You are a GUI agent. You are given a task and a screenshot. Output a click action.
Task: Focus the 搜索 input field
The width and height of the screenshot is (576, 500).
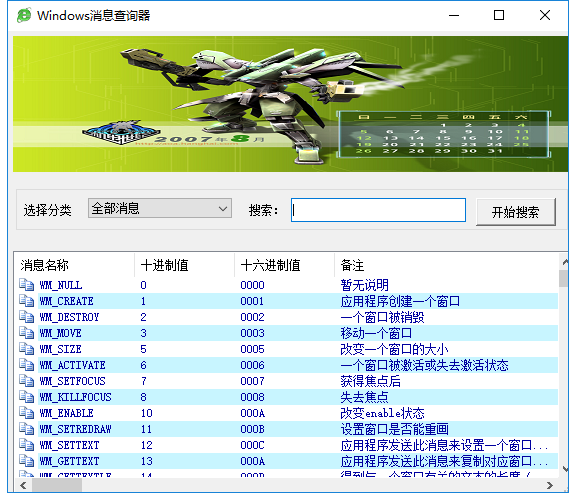tap(378, 210)
